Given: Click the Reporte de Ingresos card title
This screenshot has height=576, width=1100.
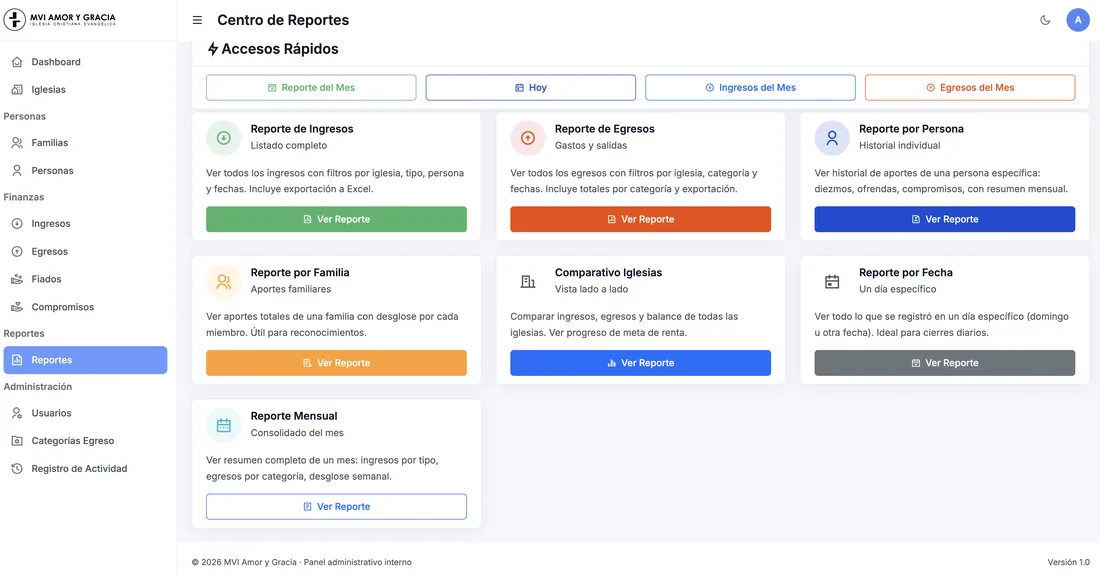Looking at the screenshot, I should [x=302, y=129].
